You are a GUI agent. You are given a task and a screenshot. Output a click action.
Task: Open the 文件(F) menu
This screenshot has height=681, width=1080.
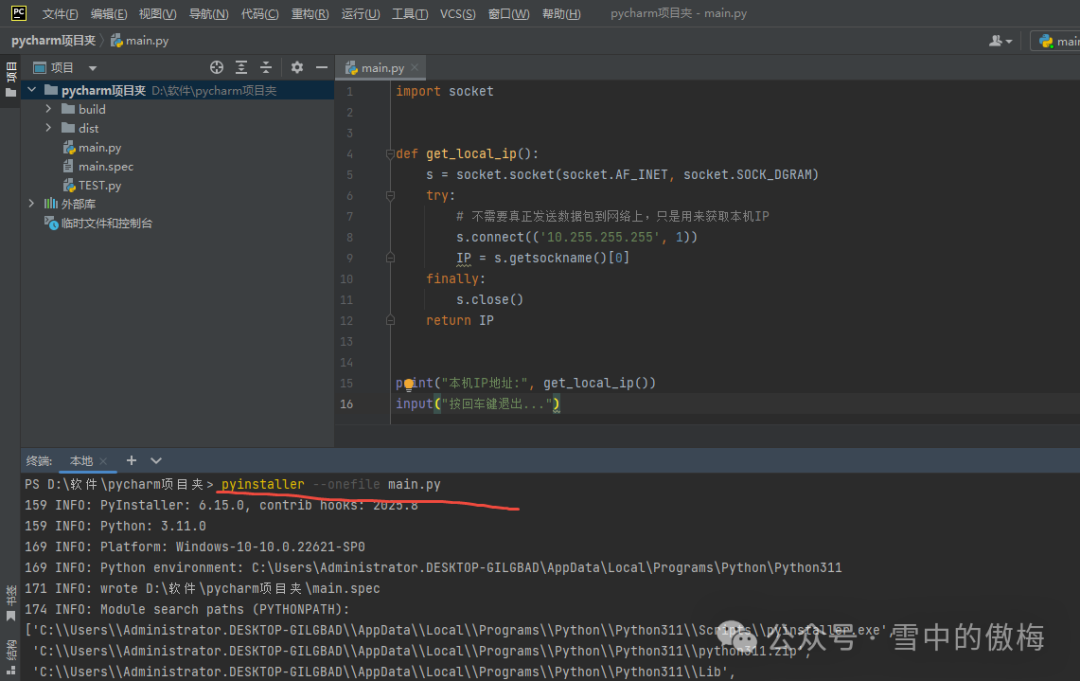[60, 14]
